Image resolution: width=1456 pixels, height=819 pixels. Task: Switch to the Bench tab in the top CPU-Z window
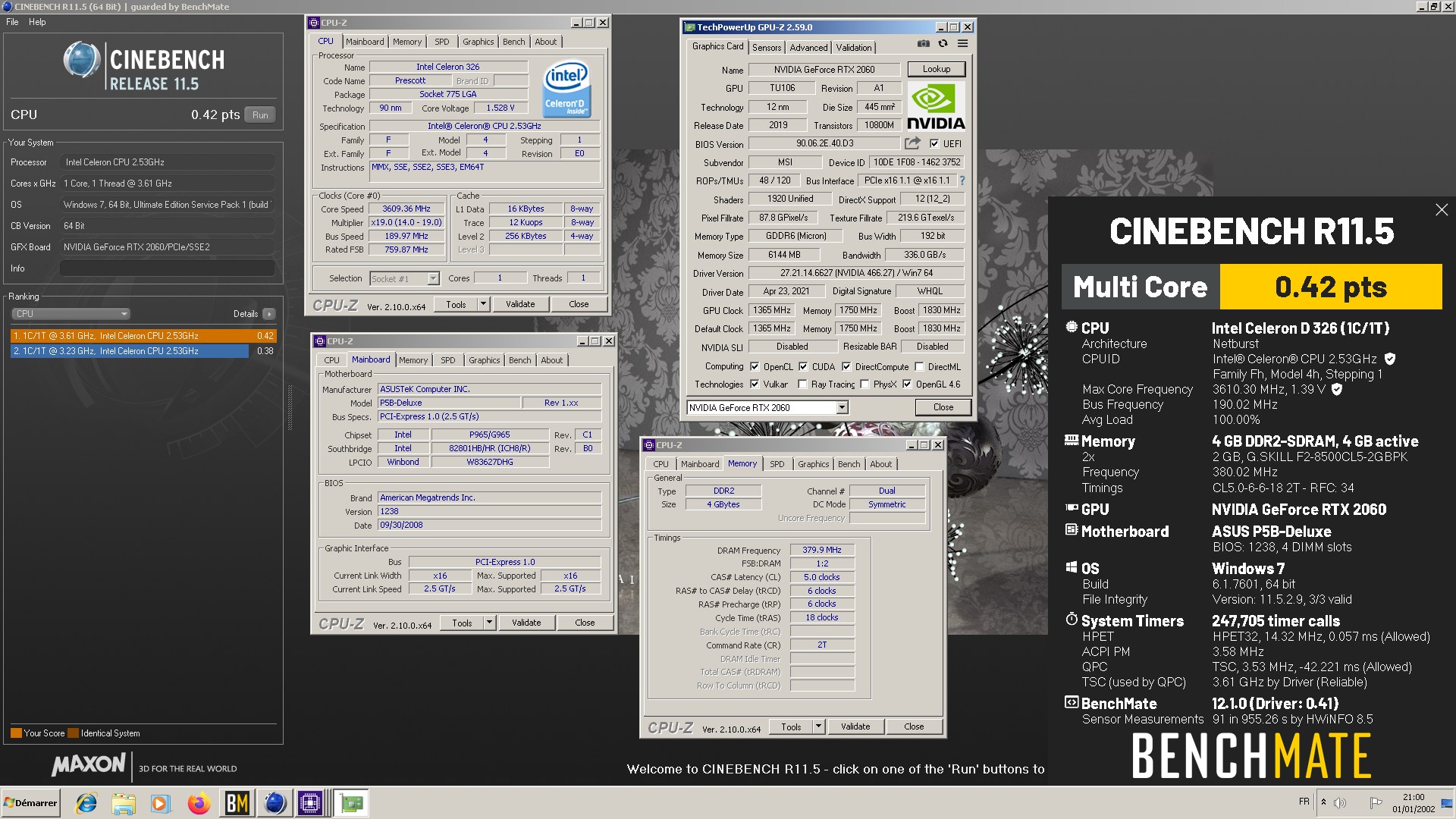(x=513, y=42)
